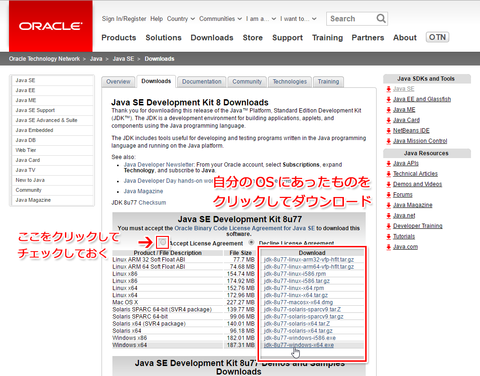Select the Downloads page tab

[x=156, y=81]
